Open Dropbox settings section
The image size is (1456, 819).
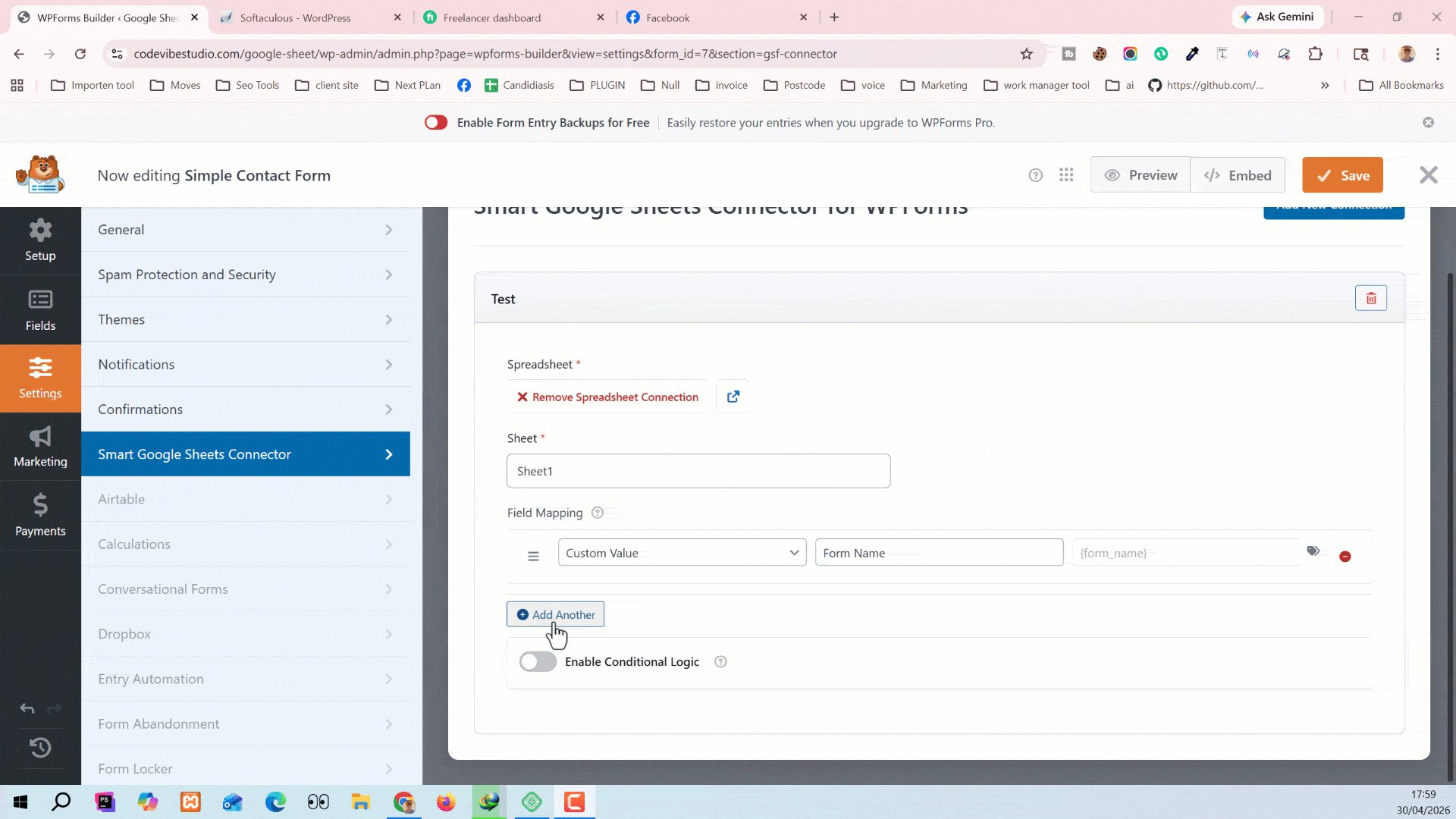(x=246, y=634)
